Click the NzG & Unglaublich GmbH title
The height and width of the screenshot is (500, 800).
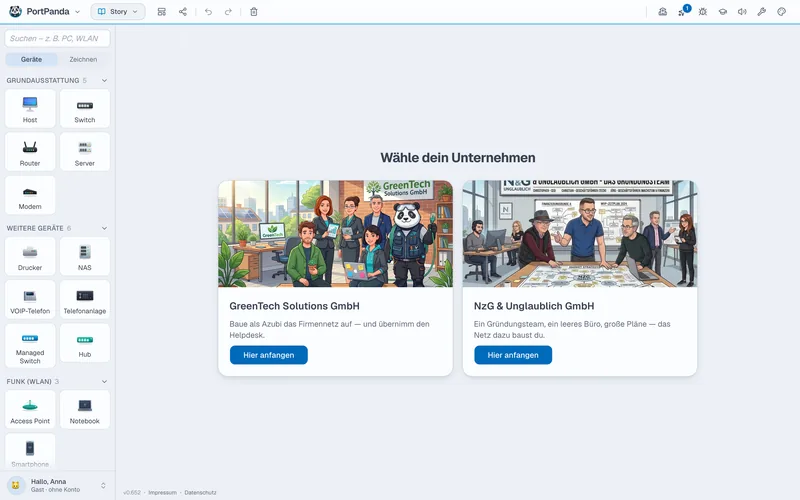pos(534,306)
